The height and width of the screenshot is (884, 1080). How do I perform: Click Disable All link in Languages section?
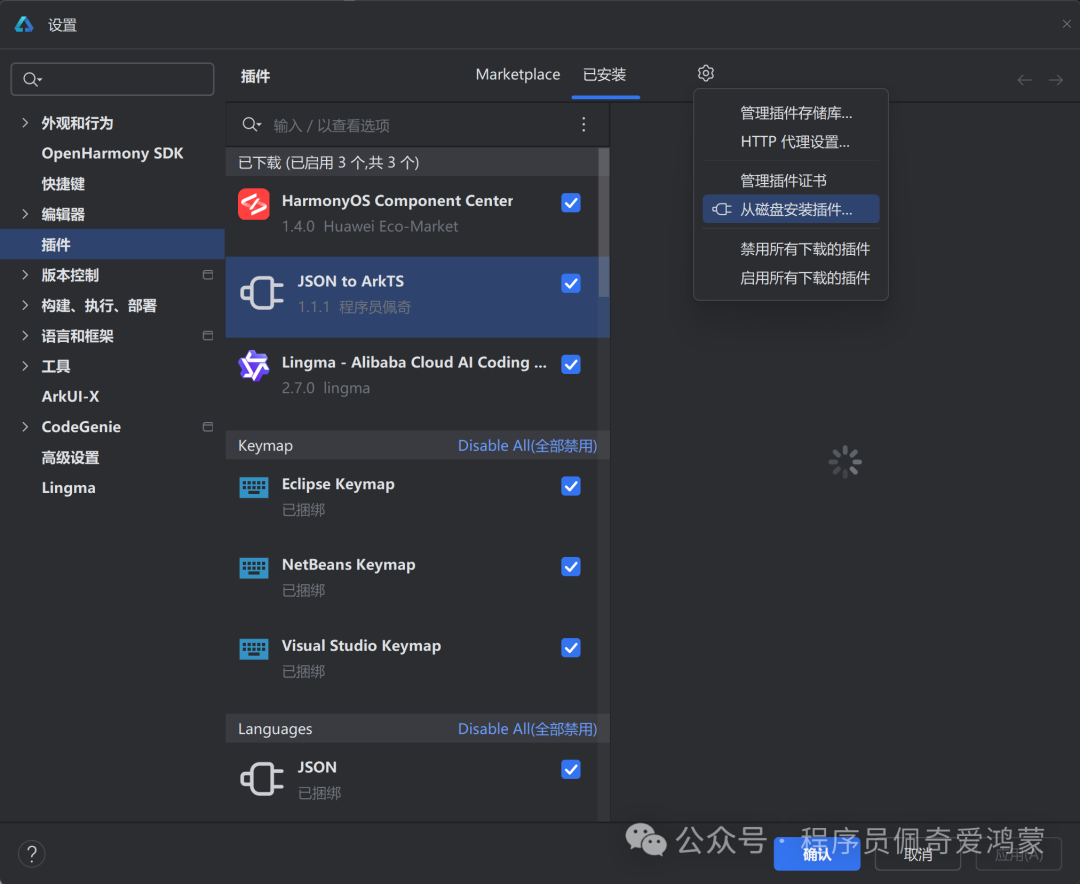[528, 729]
